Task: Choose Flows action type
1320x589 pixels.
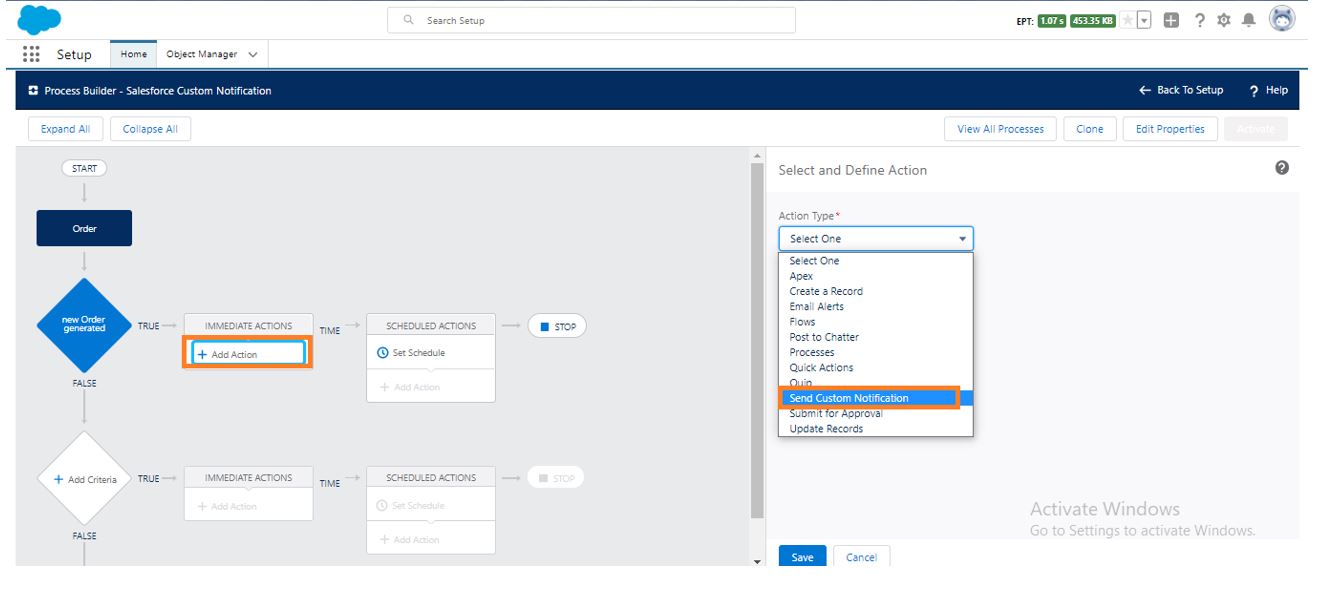Action: [876, 322]
